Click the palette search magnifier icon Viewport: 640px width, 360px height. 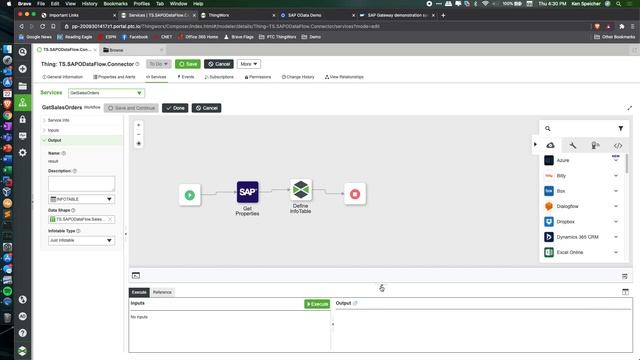548,129
